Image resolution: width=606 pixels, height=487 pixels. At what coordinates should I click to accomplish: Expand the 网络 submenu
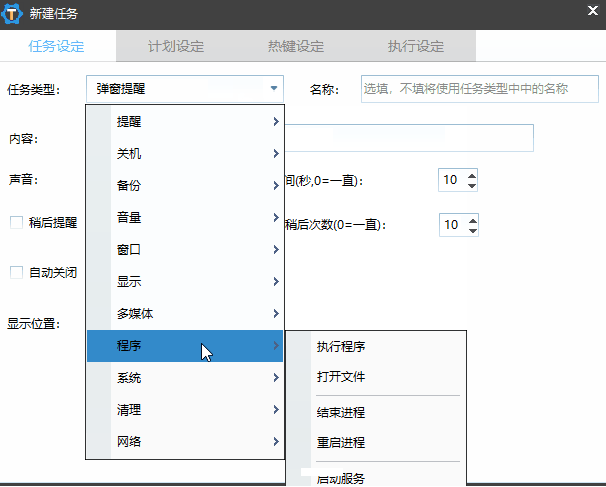point(185,441)
